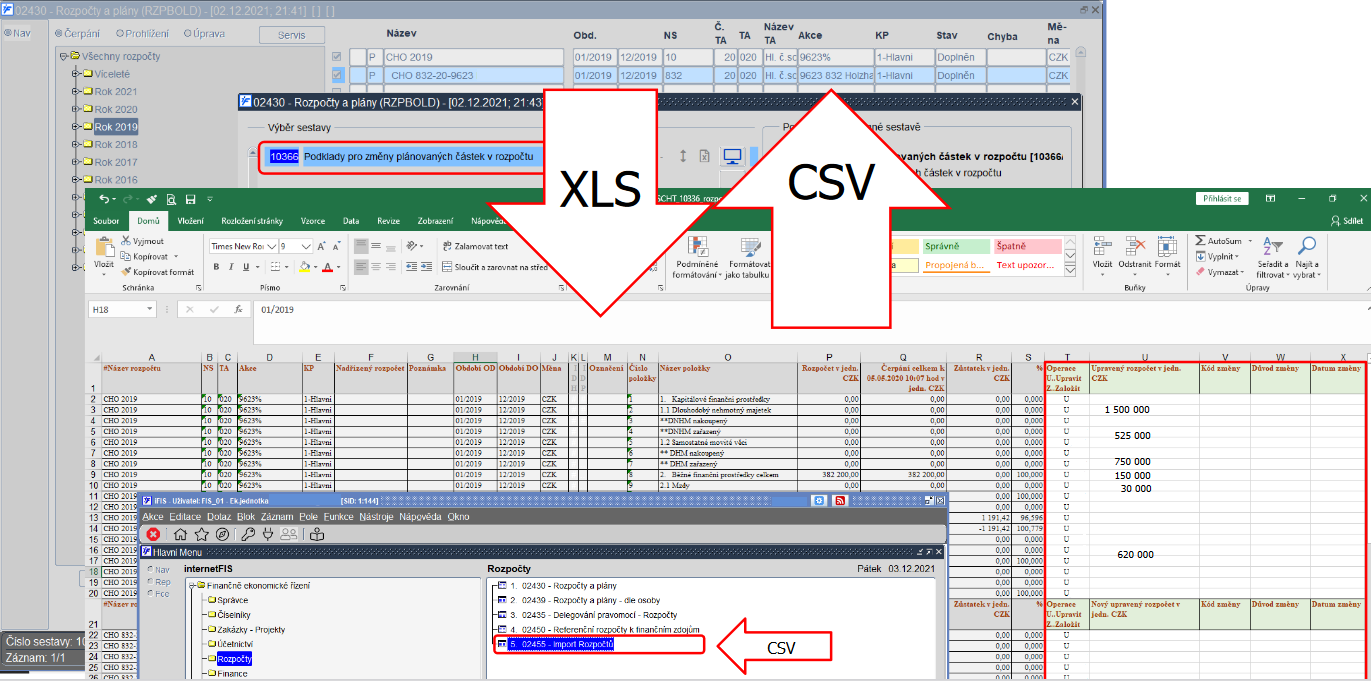Click Vyjmout (cut) in the clipboard group
1371x681 pixels.
[142, 241]
